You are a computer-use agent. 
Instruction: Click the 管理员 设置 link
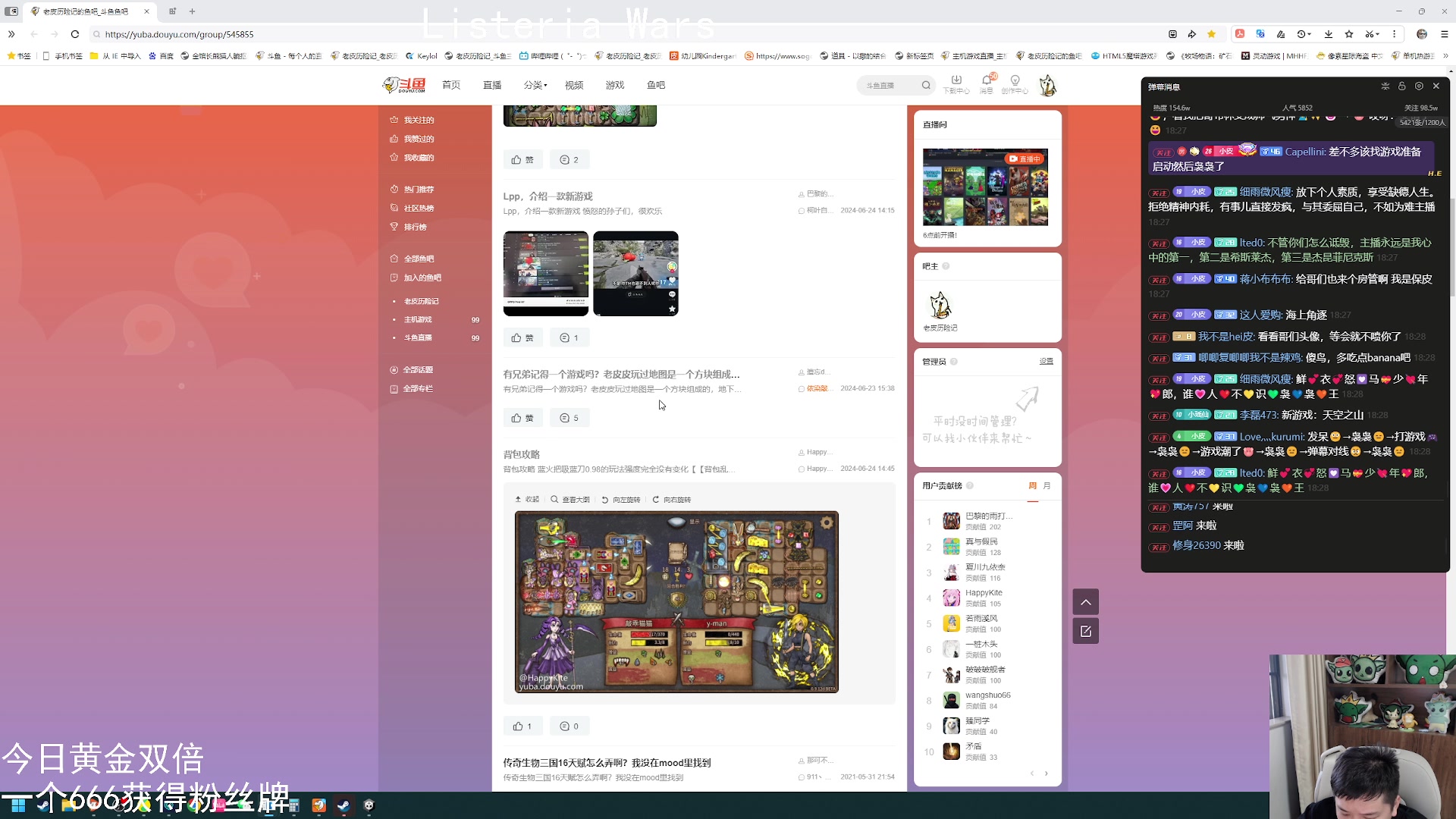click(x=1046, y=362)
